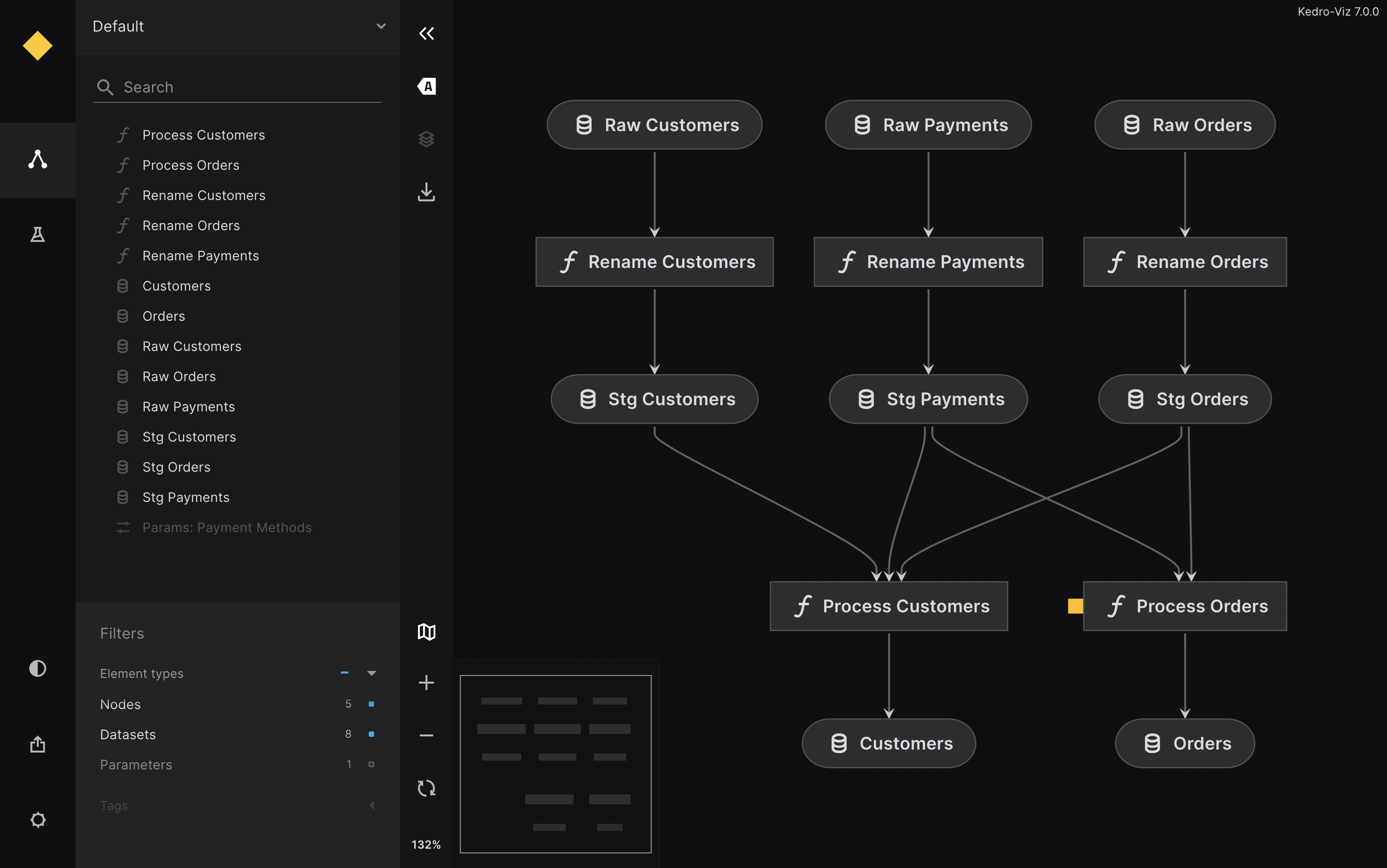Zoom out with the minus icon

point(426,735)
